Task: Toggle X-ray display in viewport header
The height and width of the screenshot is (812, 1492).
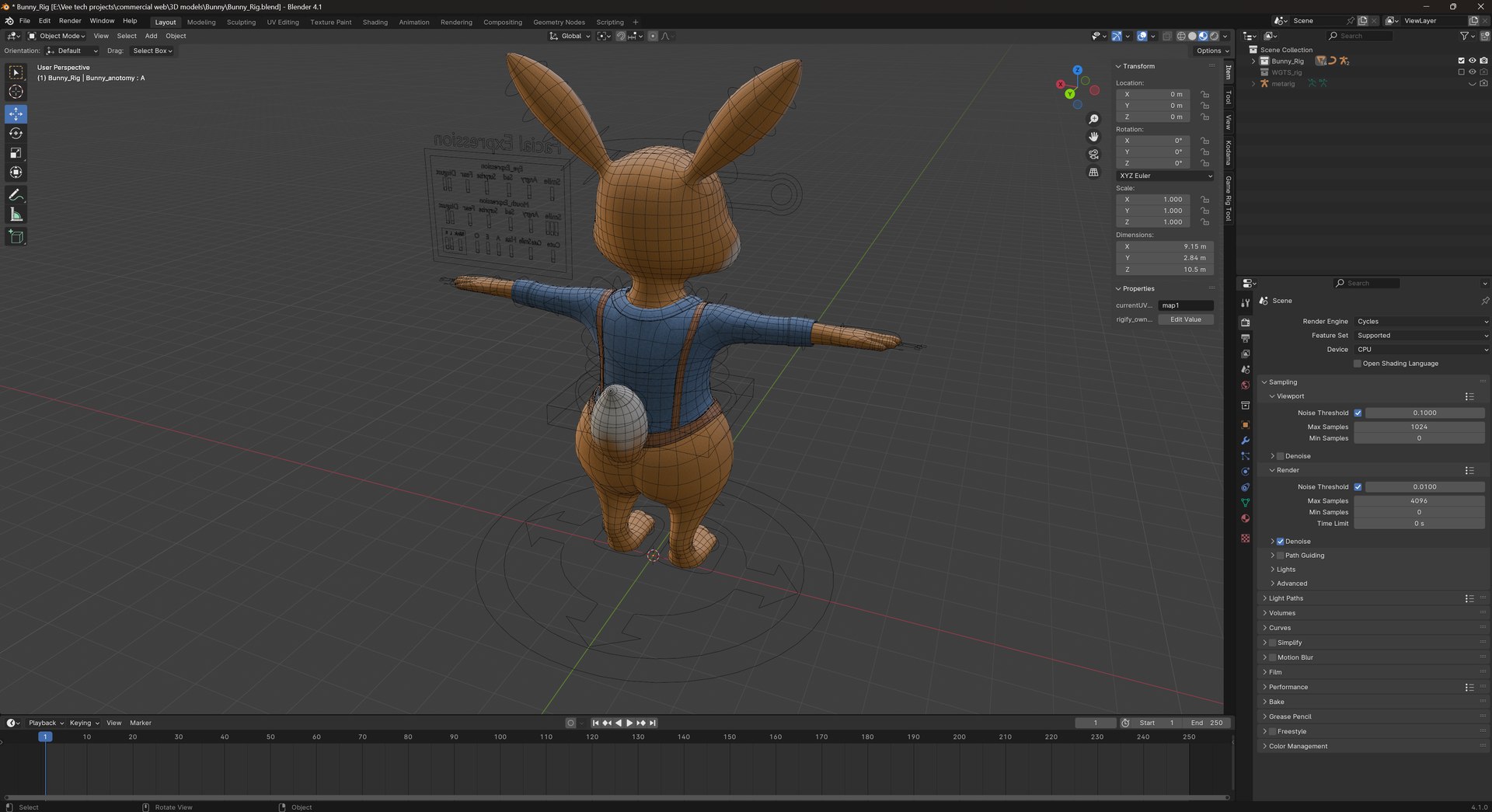Action: click(x=1167, y=36)
